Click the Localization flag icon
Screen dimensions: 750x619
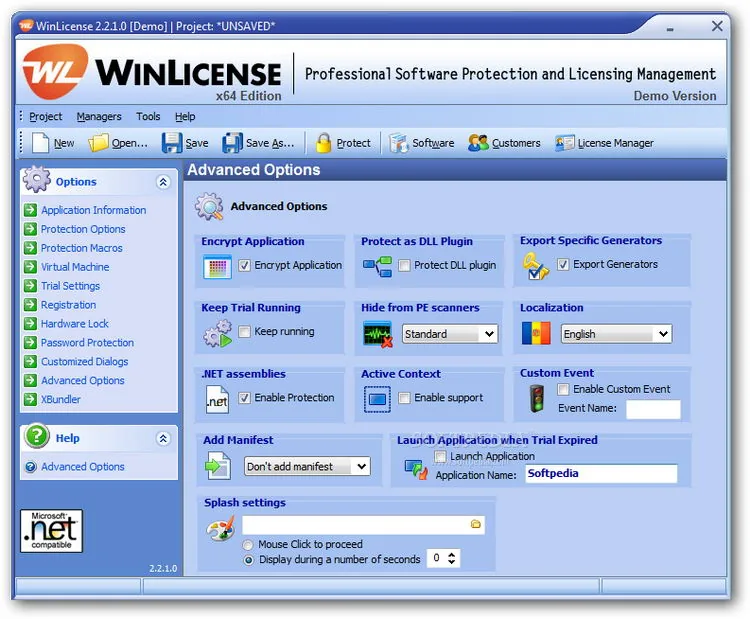point(536,333)
